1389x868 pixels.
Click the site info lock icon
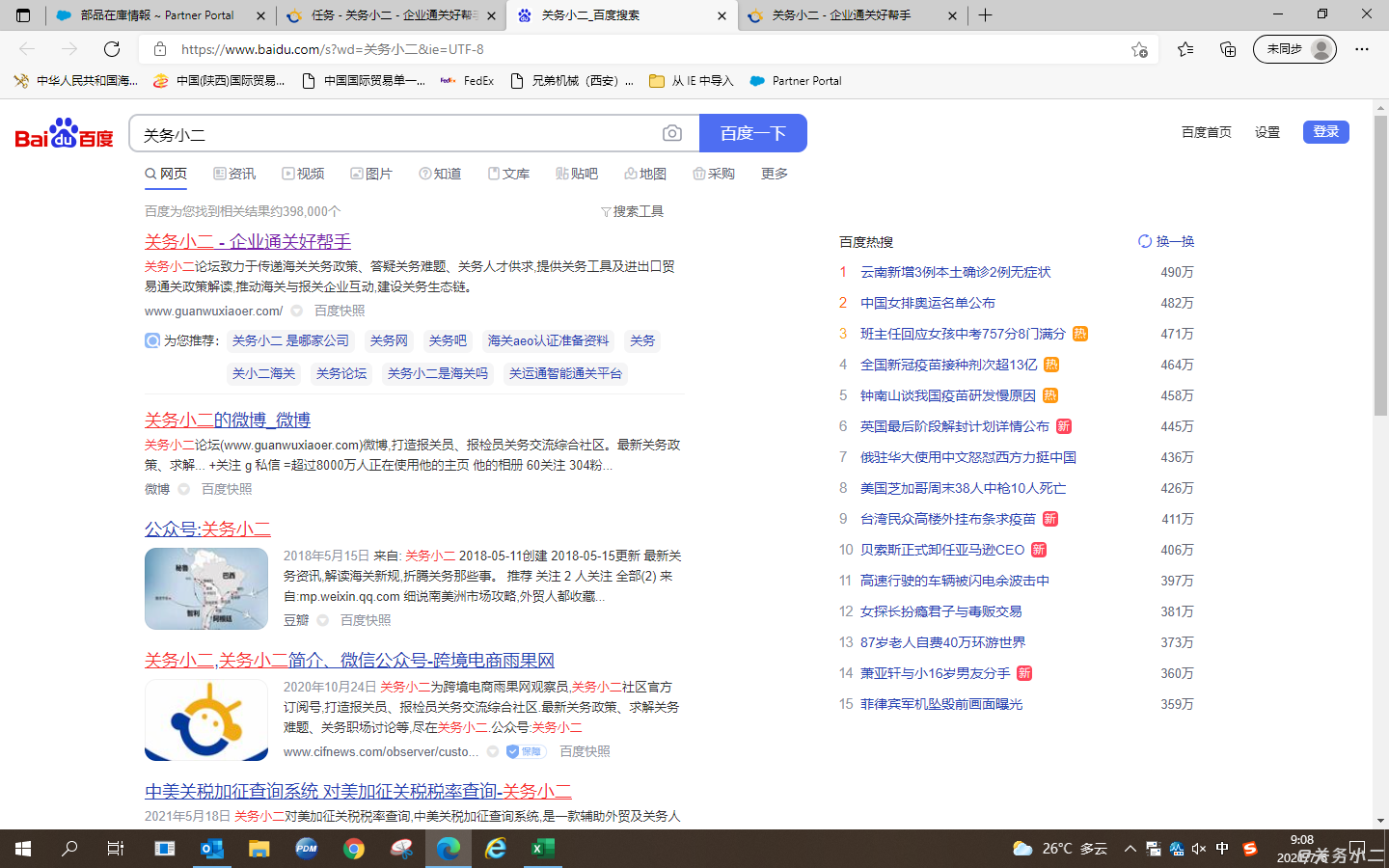pyautogui.click(x=160, y=49)
